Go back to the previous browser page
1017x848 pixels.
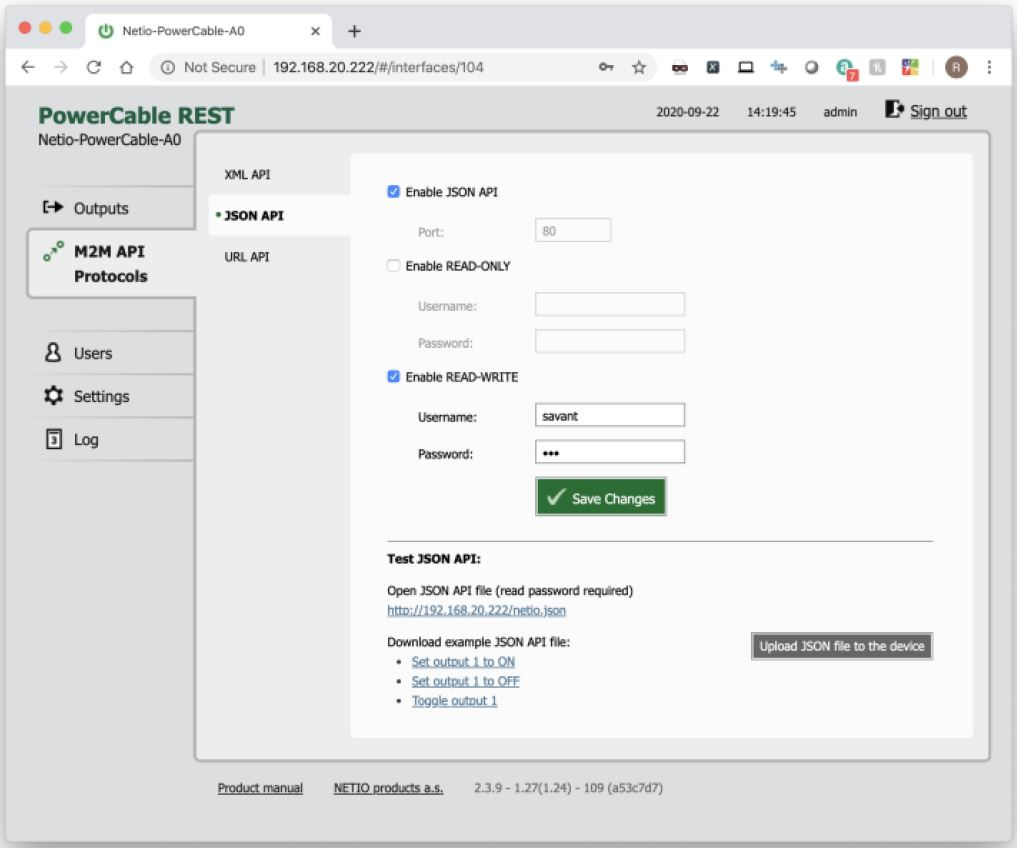(x=28, y=67)
